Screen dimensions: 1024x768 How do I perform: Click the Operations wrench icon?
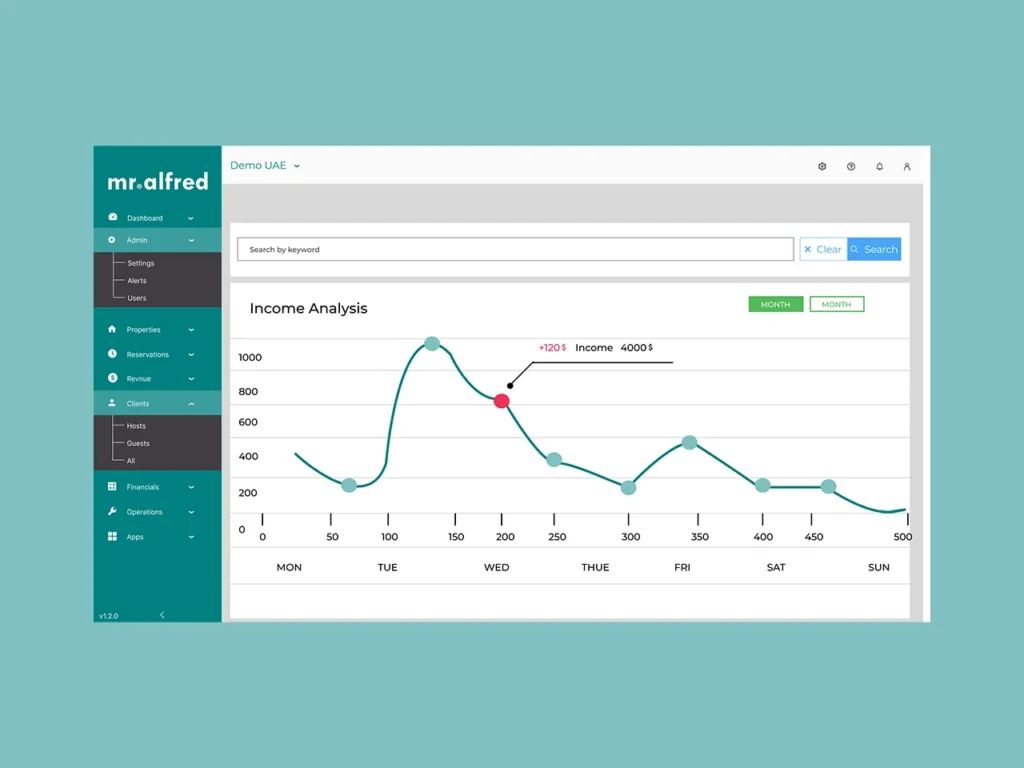pos(112,512)
